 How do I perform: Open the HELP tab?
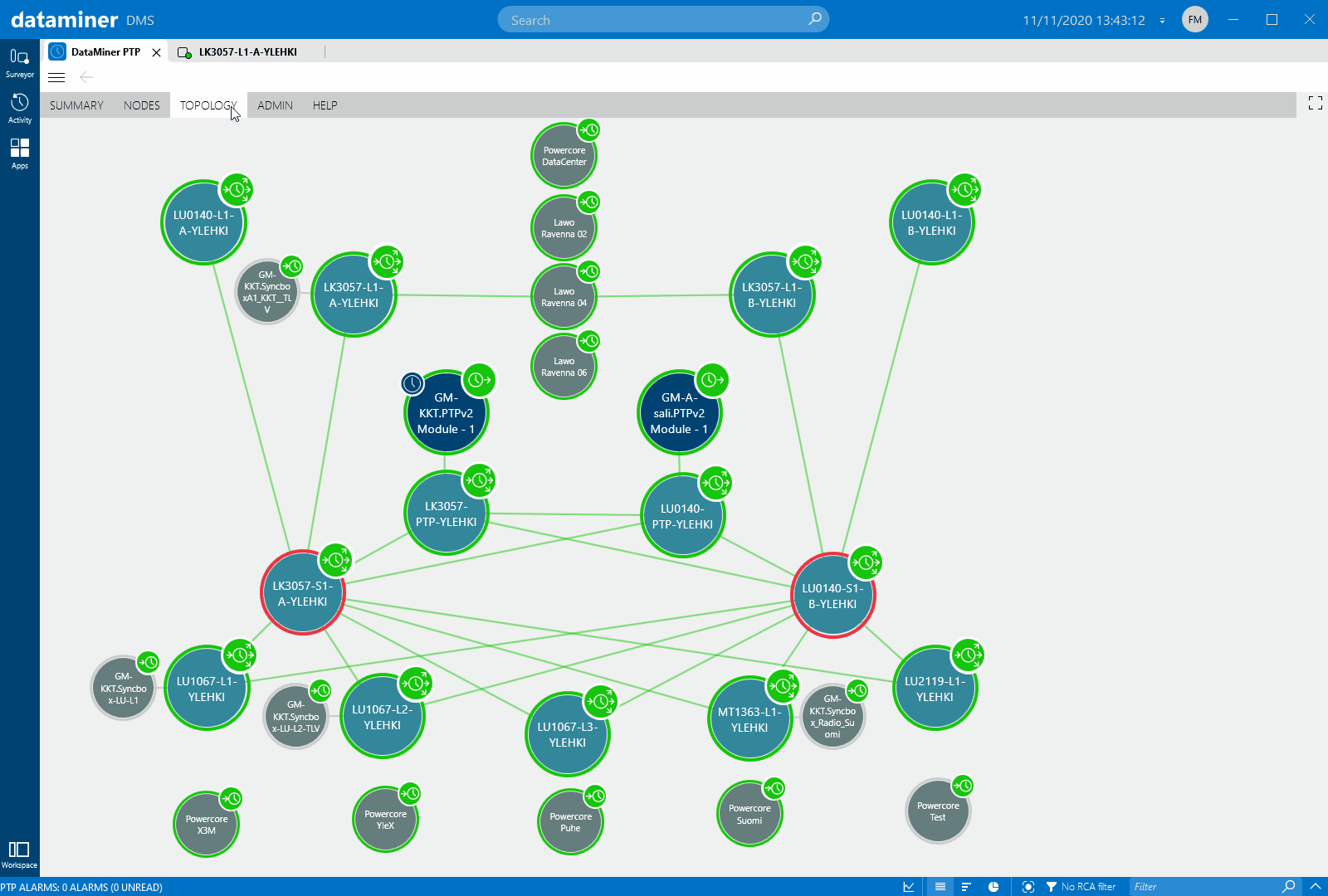325,105
